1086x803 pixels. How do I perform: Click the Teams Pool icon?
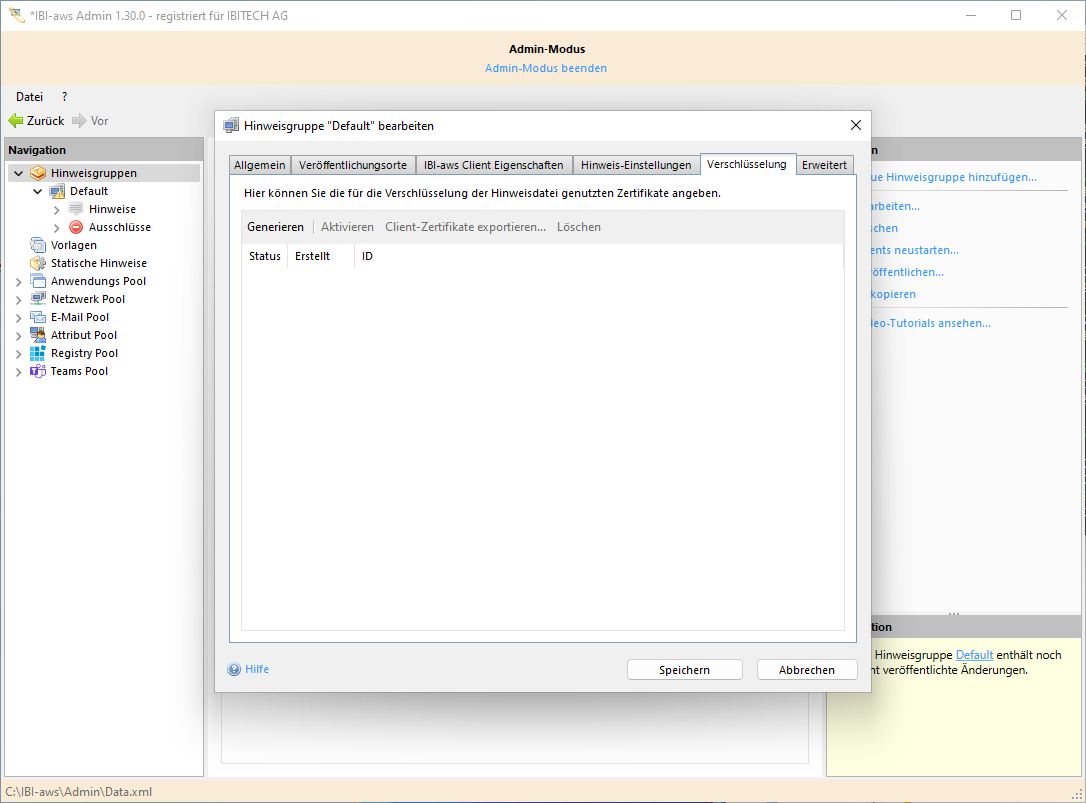(x=38, y=371)
